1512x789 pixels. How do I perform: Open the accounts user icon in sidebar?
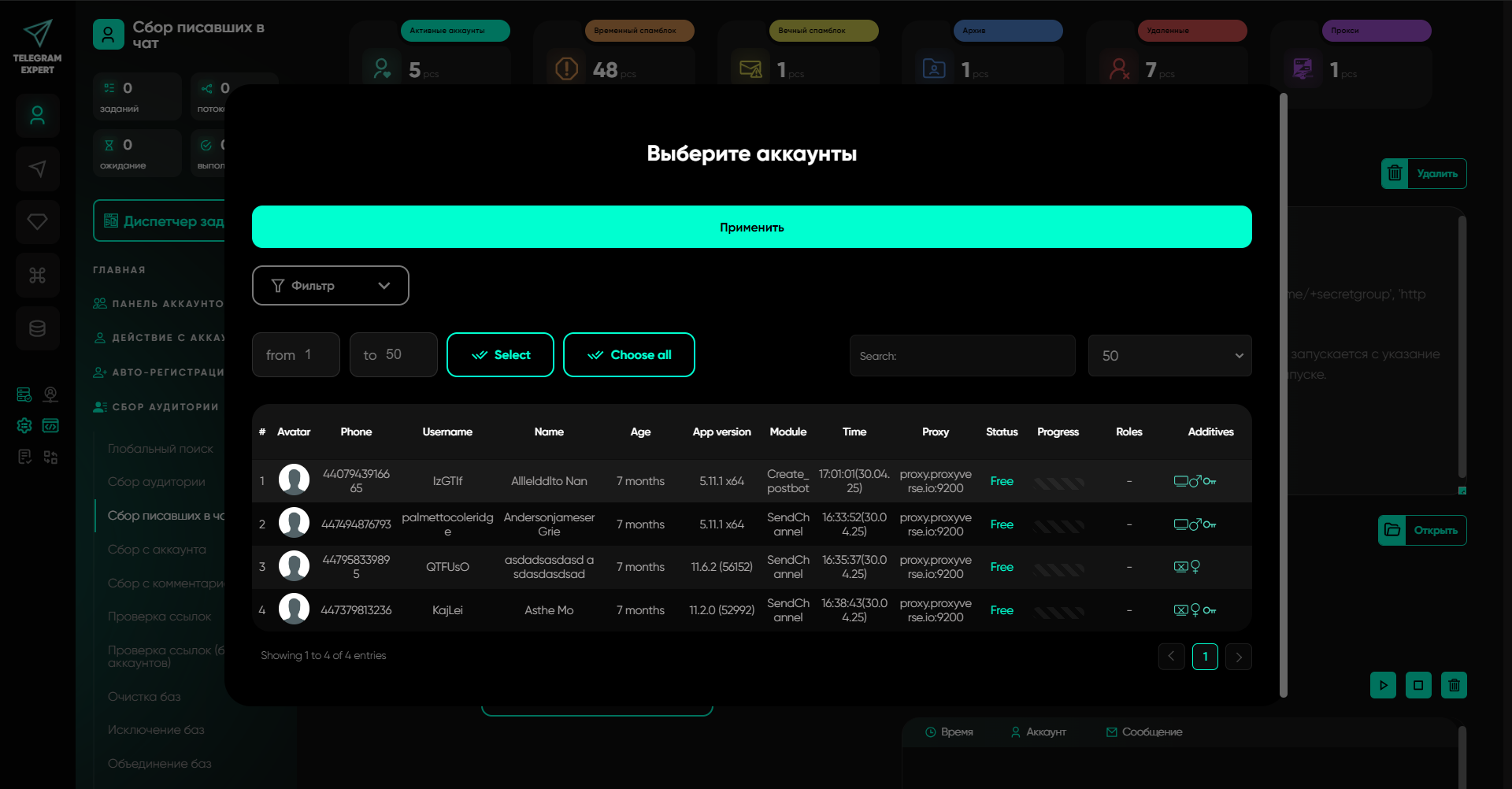click(x=37, y=116)
